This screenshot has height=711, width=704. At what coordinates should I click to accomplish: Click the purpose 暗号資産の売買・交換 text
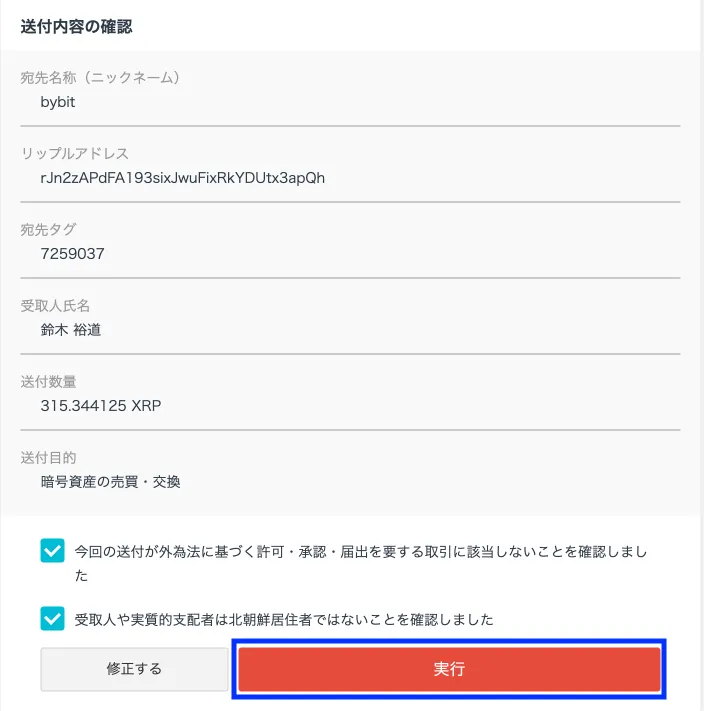[x=110, y=482]
